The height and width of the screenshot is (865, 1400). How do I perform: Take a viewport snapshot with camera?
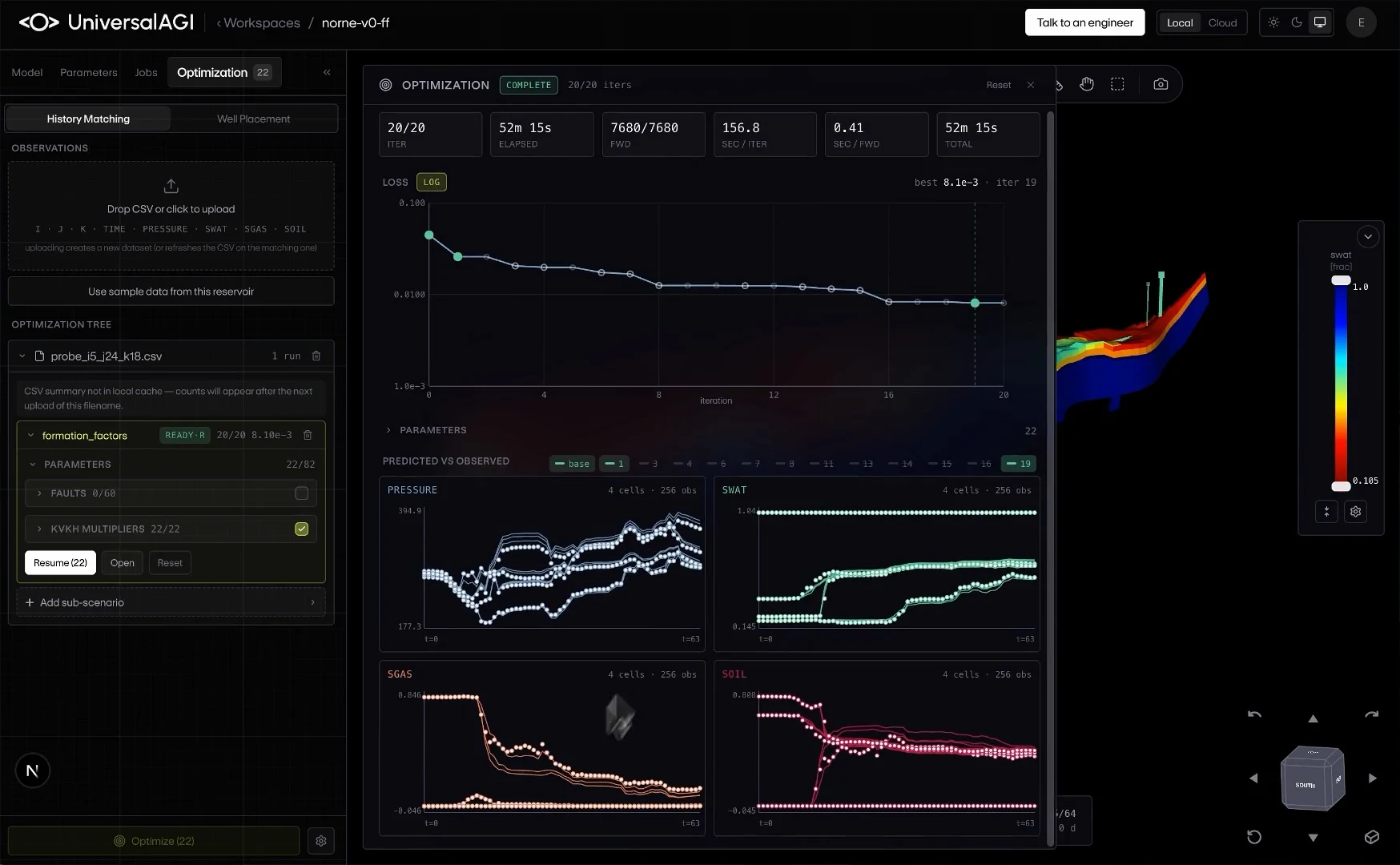tap(1161, 84)
